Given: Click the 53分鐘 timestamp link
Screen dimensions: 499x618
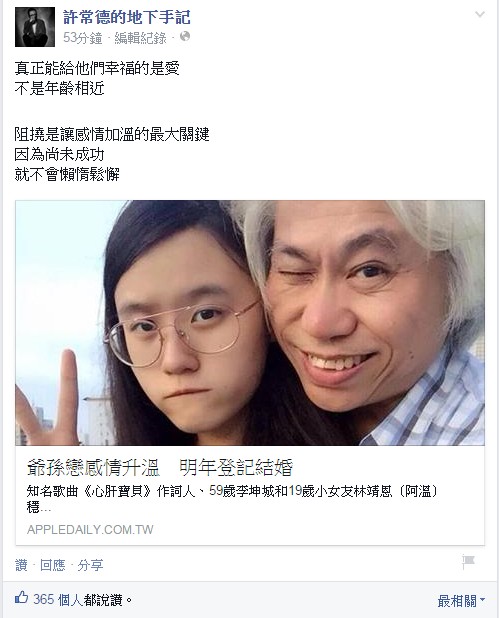Looking at the screenshot, I should tap(82, 38).
